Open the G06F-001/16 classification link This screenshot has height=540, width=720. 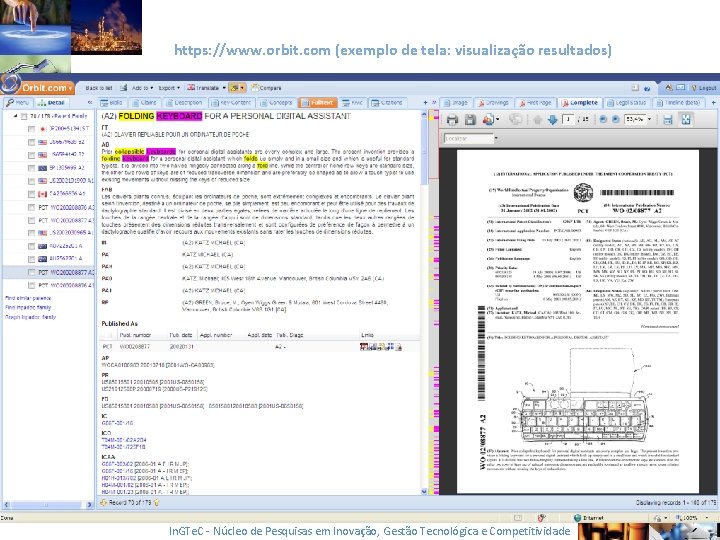pos(117,423)
